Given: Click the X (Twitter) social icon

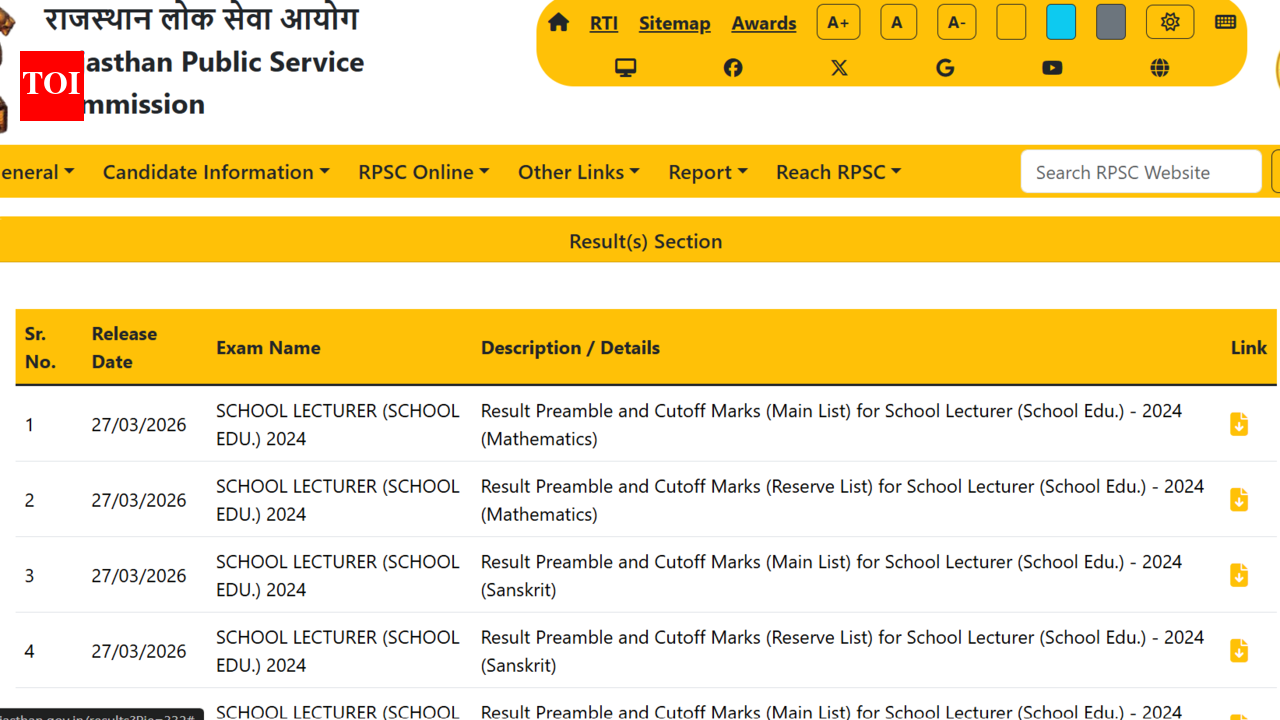Looking at the screenshot, I should coord(839,67).
